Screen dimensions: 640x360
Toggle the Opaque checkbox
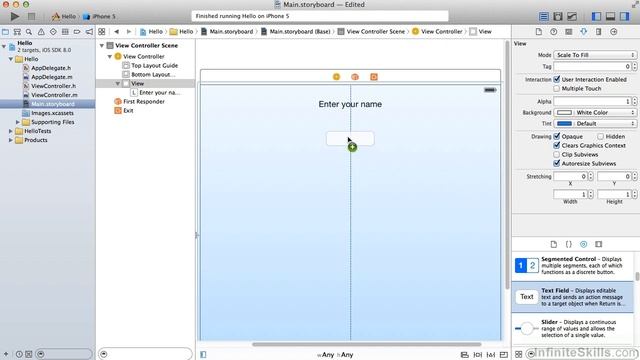pos(557,136)
